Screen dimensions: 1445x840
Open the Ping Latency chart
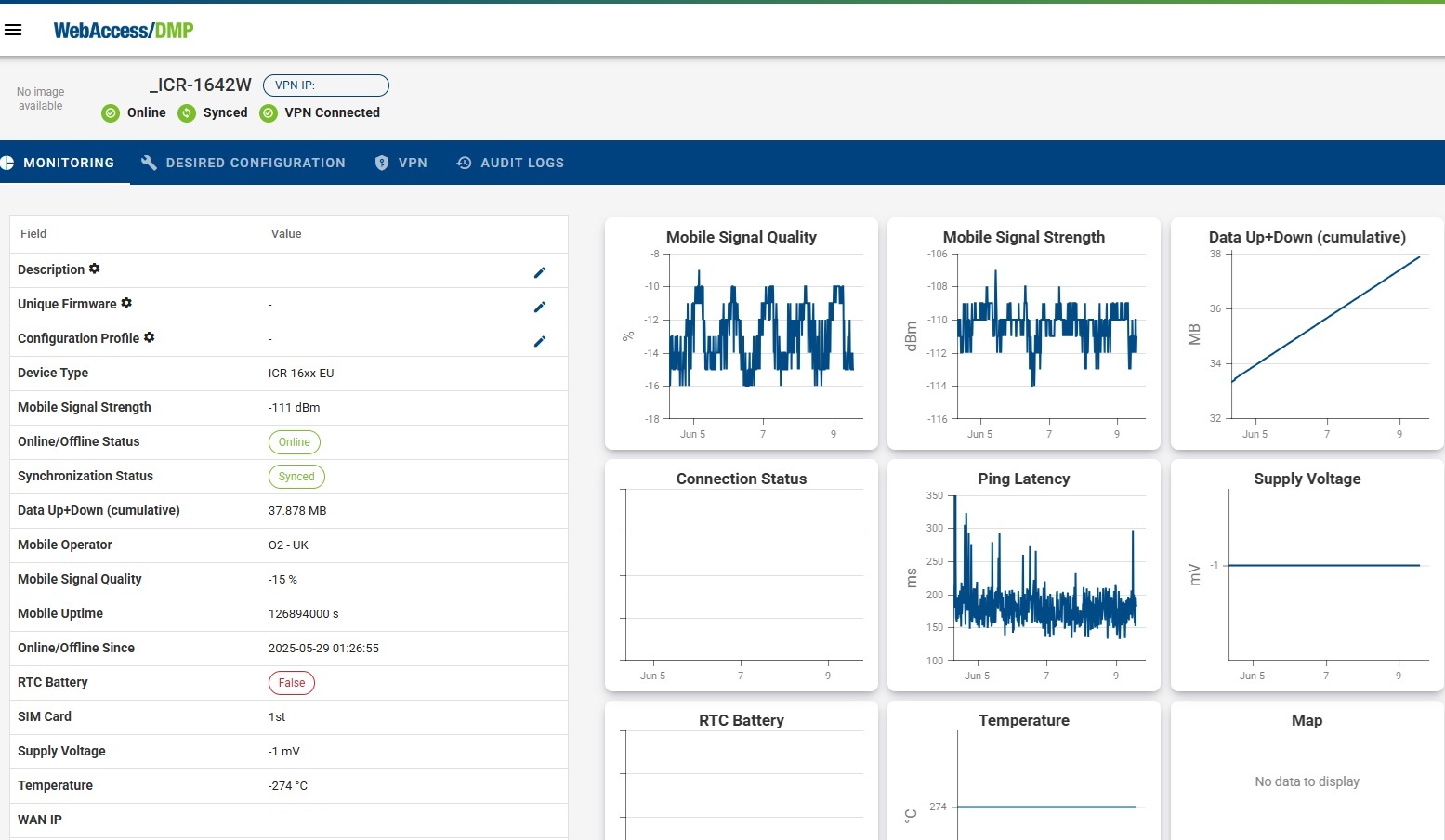coord(1023,576)
